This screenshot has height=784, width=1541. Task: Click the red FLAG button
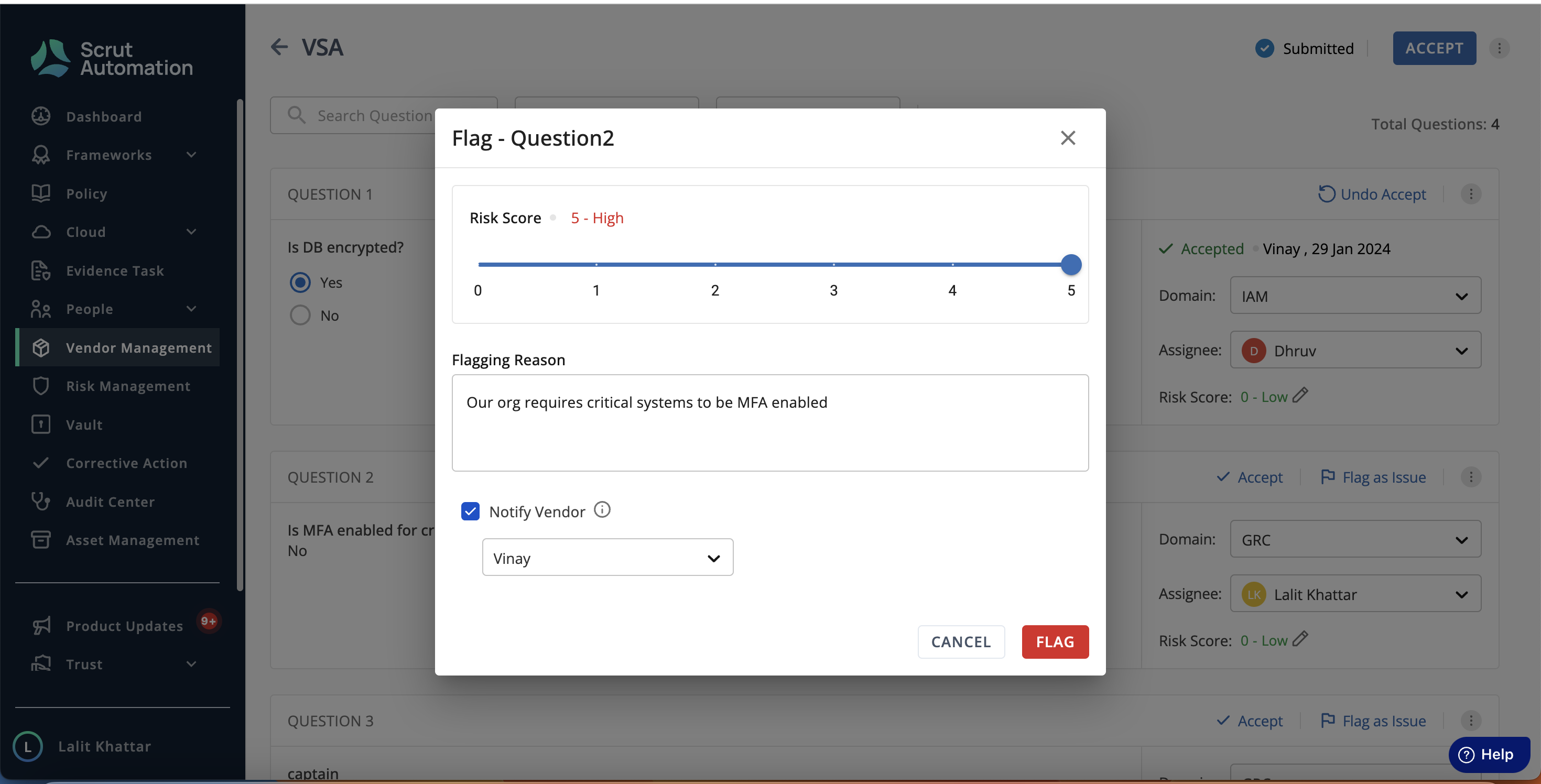(1055, 641)
